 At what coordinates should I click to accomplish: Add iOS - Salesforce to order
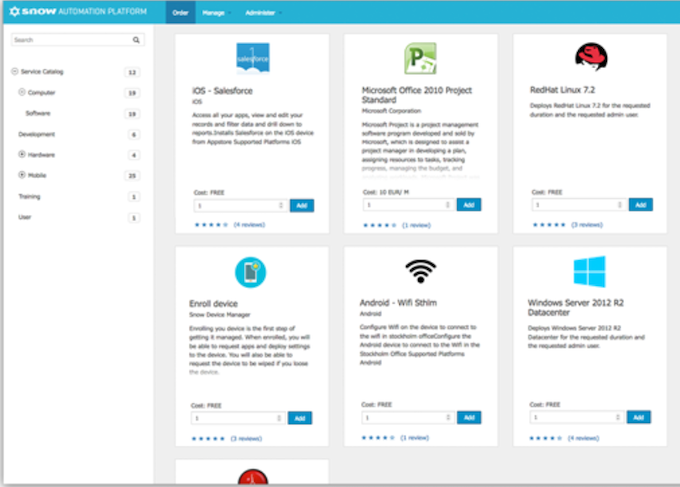tap(302, 206)
